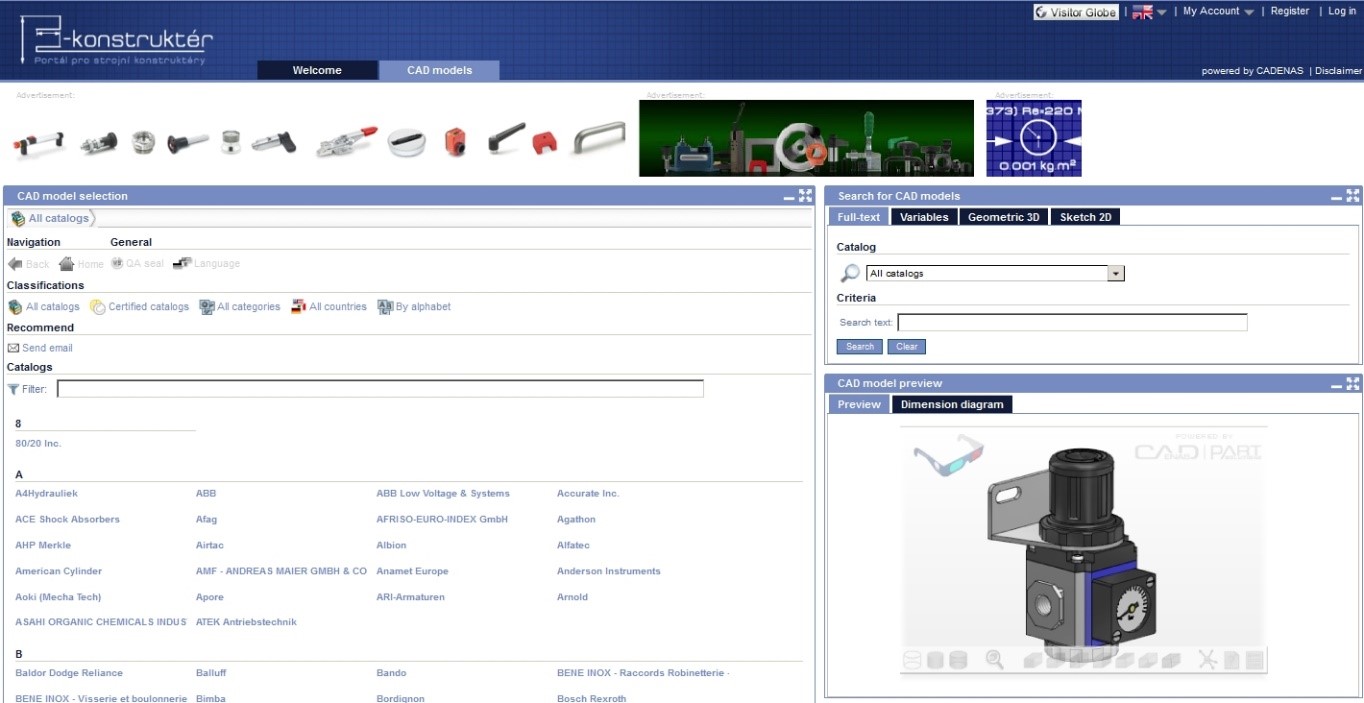Click the All categories icon

pos(206,307)
